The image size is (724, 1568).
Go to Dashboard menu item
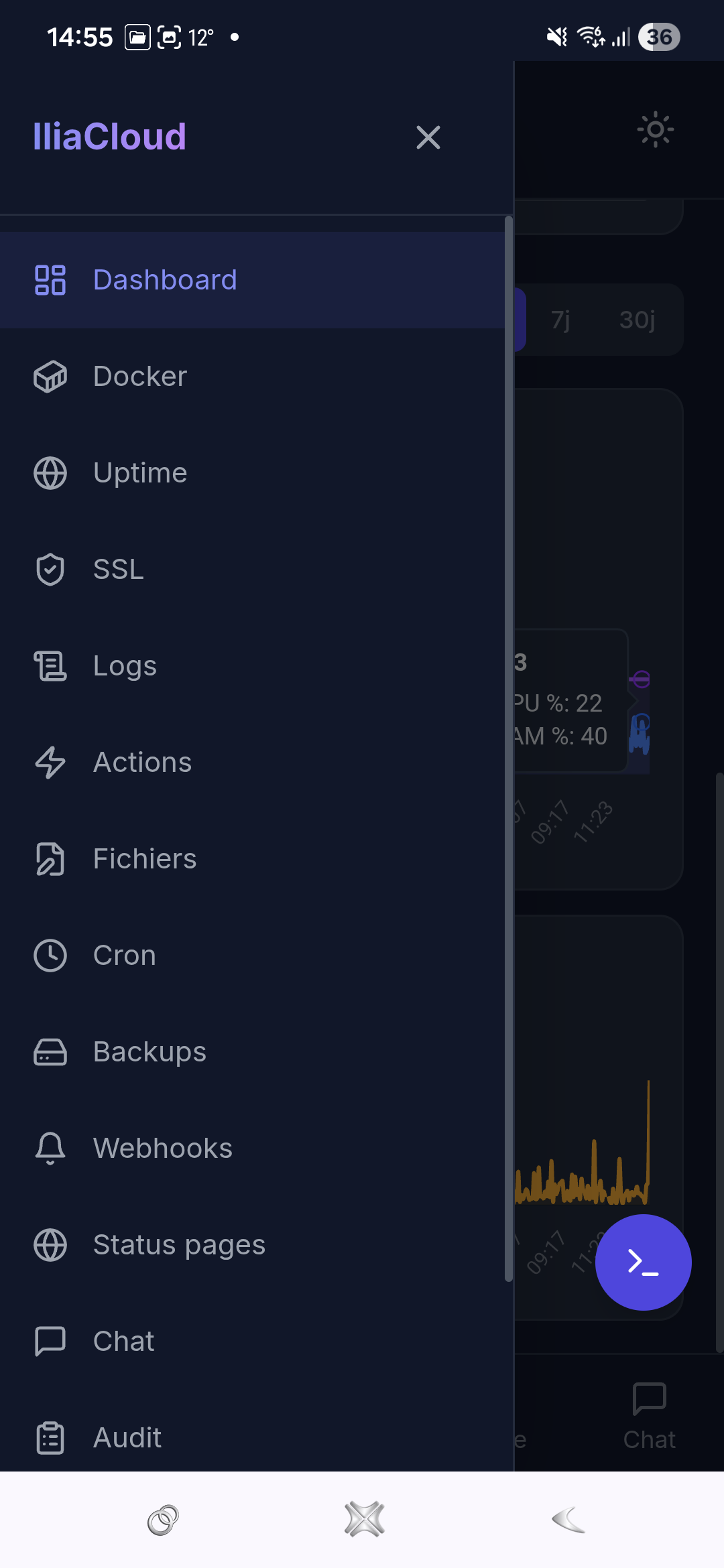coord(252,280)
